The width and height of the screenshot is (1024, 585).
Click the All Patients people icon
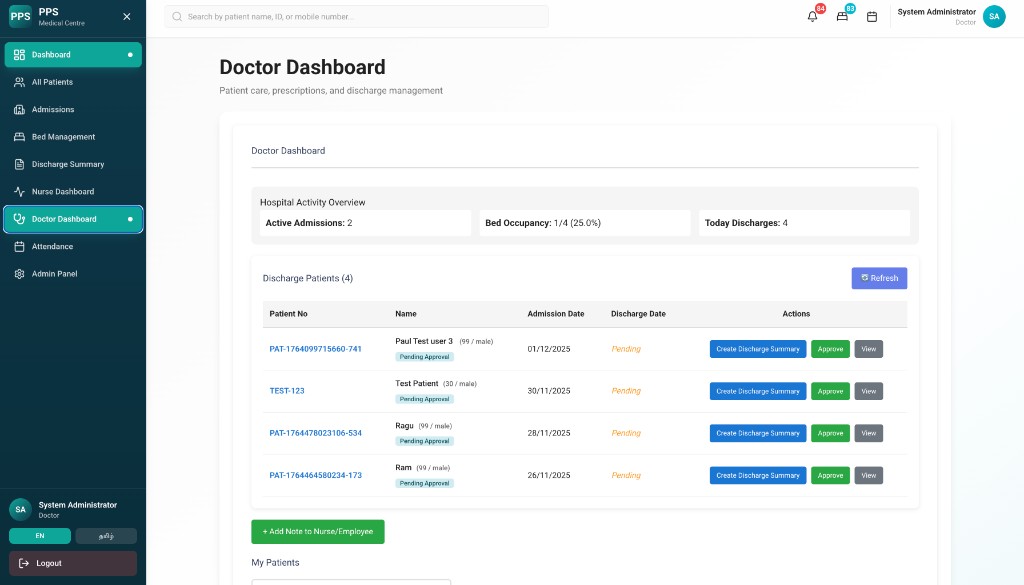20,82
